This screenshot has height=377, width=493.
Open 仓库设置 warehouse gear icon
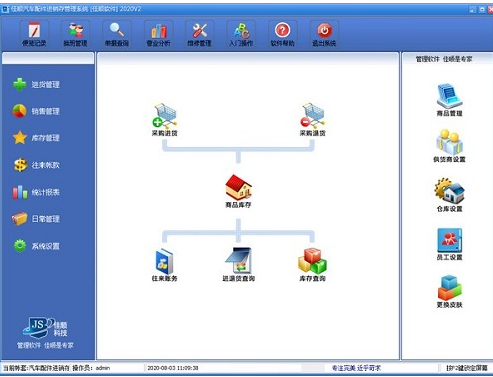(449, 191)
